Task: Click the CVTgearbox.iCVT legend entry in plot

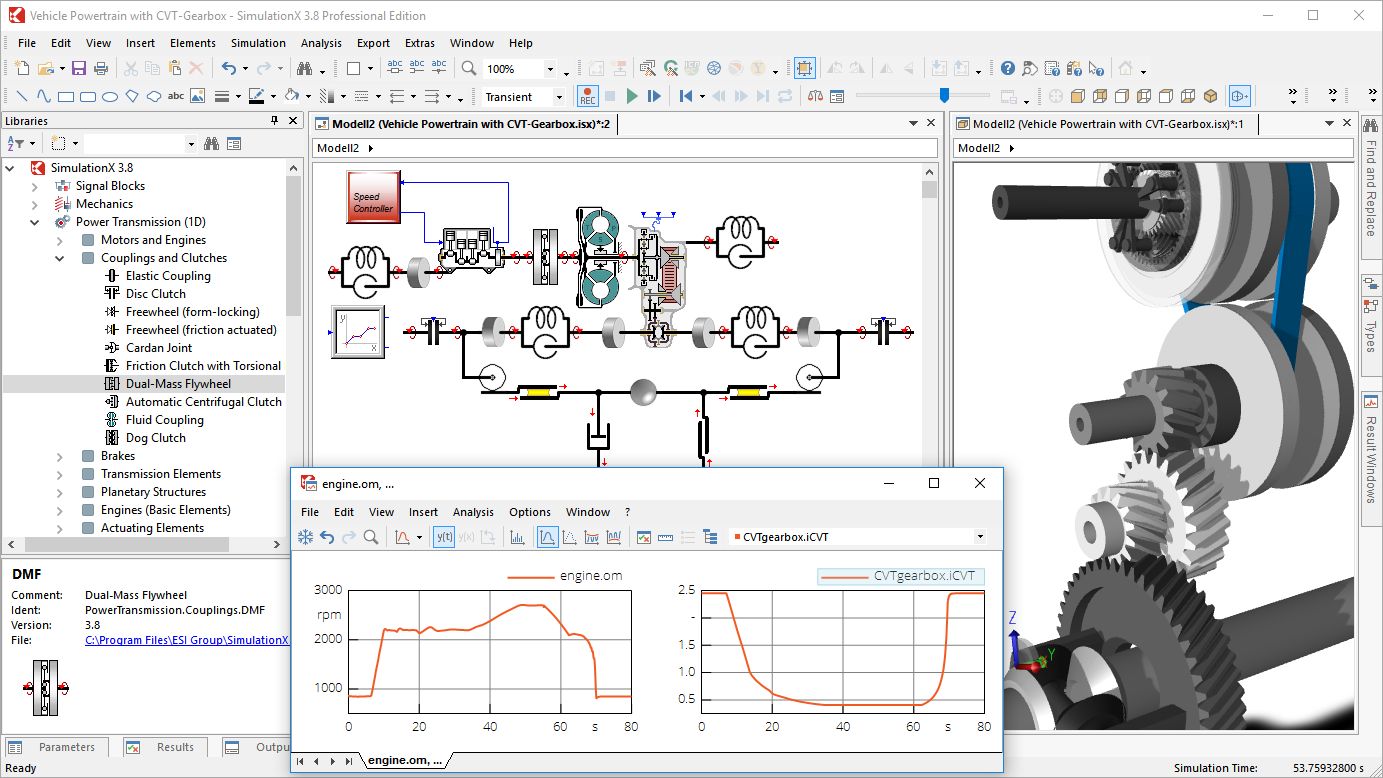Action: click(900, 576)
